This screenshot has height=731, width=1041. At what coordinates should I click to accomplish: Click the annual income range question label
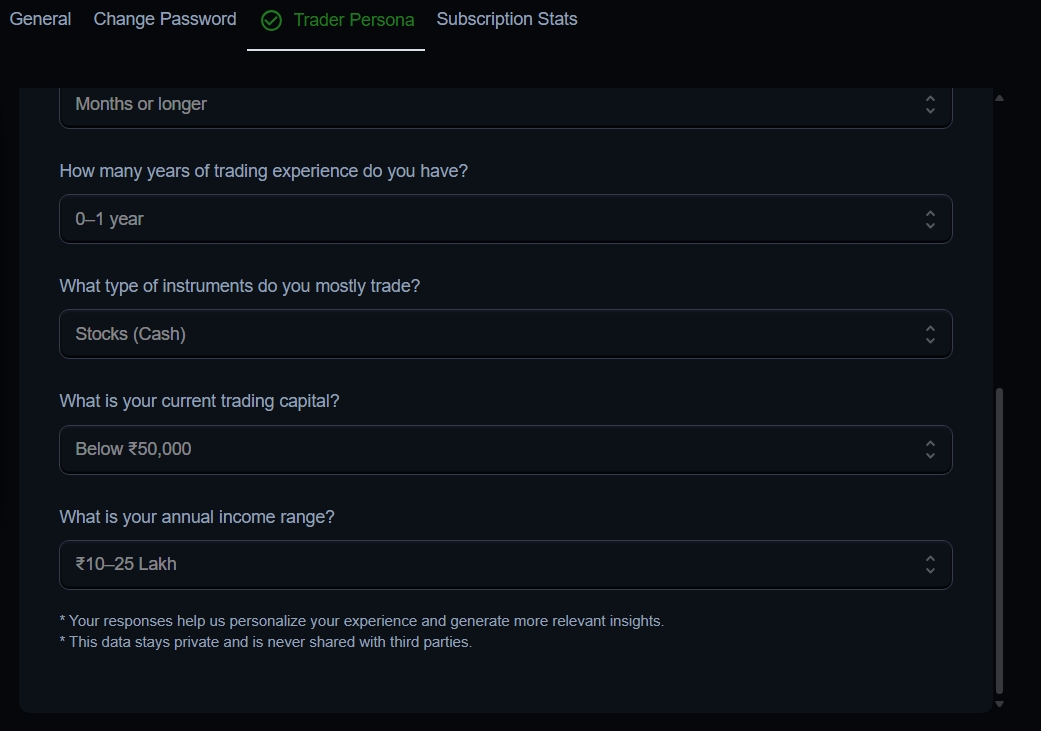[197, 517]
